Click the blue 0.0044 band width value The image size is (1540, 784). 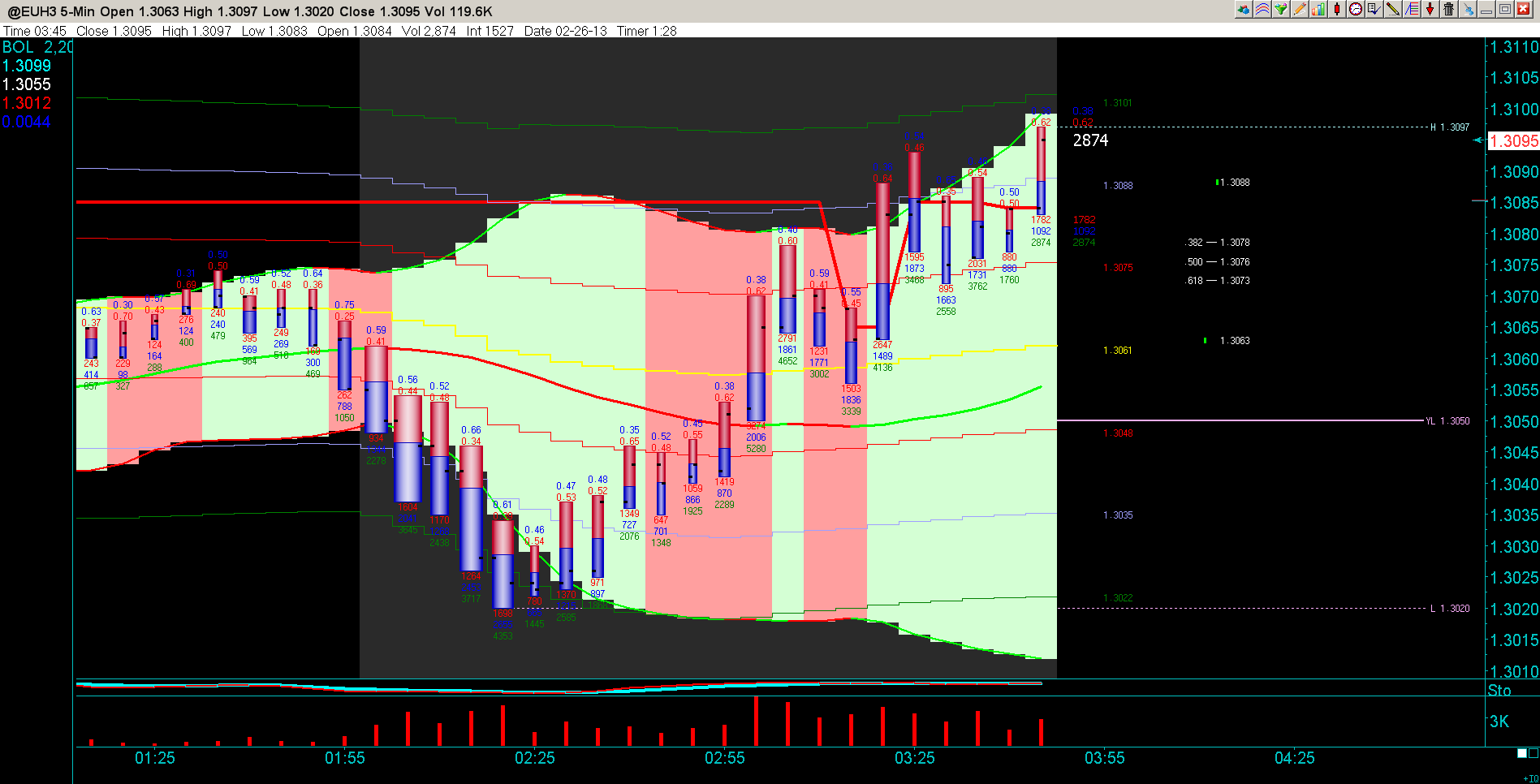(x=27, y=122)
